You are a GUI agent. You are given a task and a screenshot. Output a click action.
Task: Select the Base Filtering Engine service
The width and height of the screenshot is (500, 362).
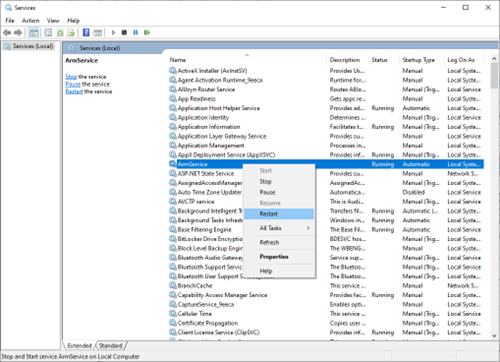point(326,229)
